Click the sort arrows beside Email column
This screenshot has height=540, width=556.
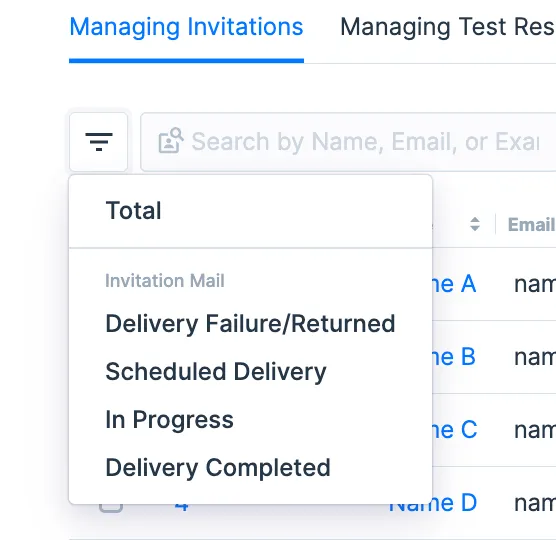click(x=475, y=224)
